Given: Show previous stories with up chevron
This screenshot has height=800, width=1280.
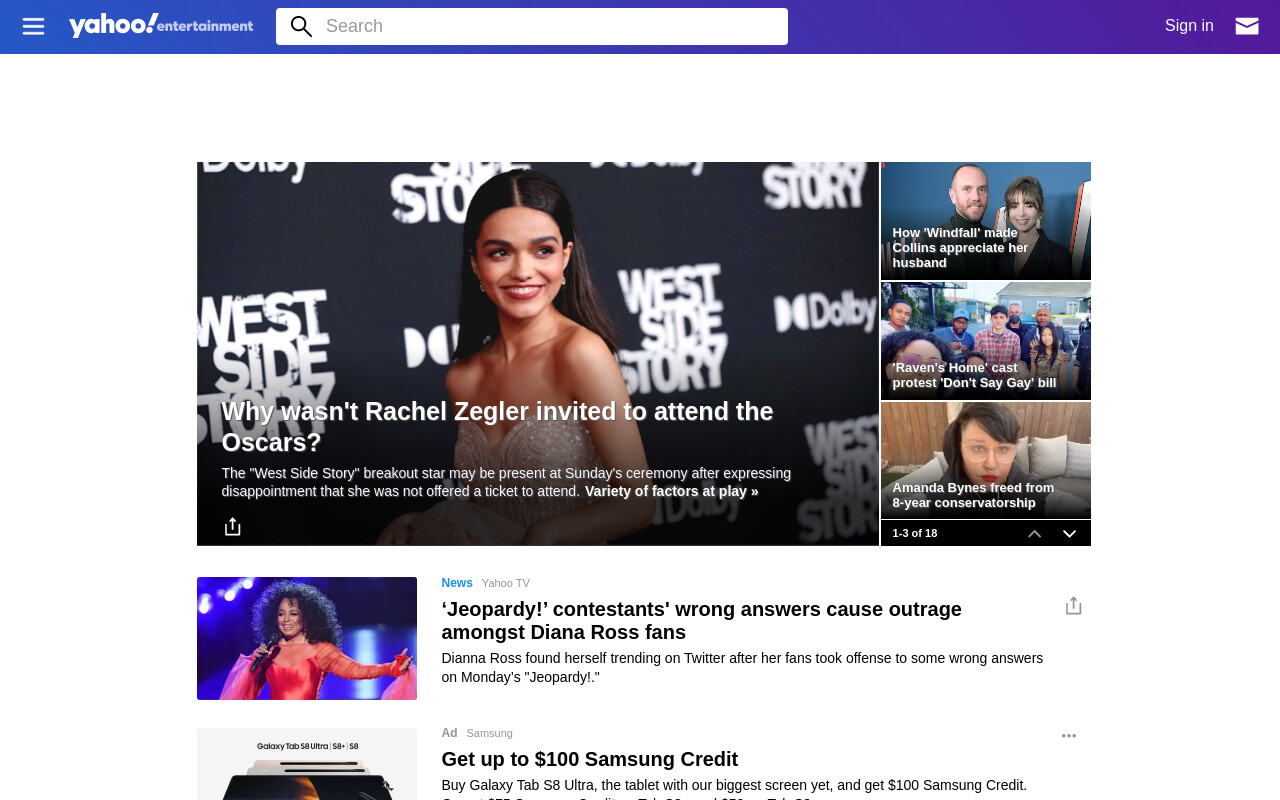Looking at the screenshot, I should [x=1035, y=534].
